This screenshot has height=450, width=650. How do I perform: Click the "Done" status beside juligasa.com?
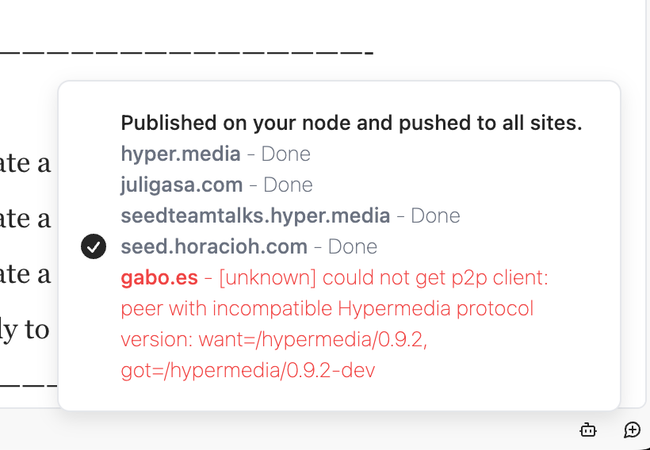[x=288, y=185]
